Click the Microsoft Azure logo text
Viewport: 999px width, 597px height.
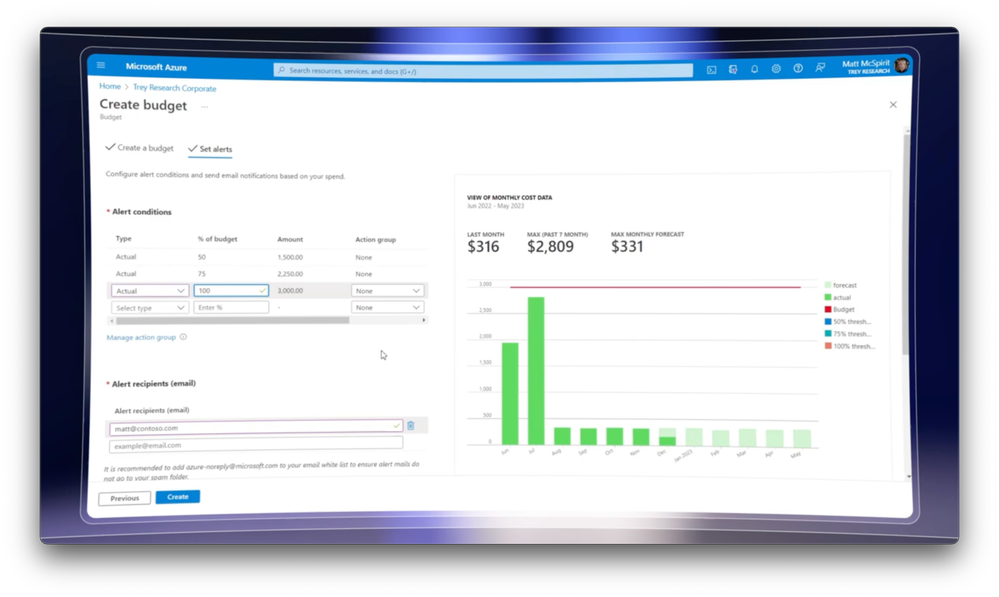point(156,67)
